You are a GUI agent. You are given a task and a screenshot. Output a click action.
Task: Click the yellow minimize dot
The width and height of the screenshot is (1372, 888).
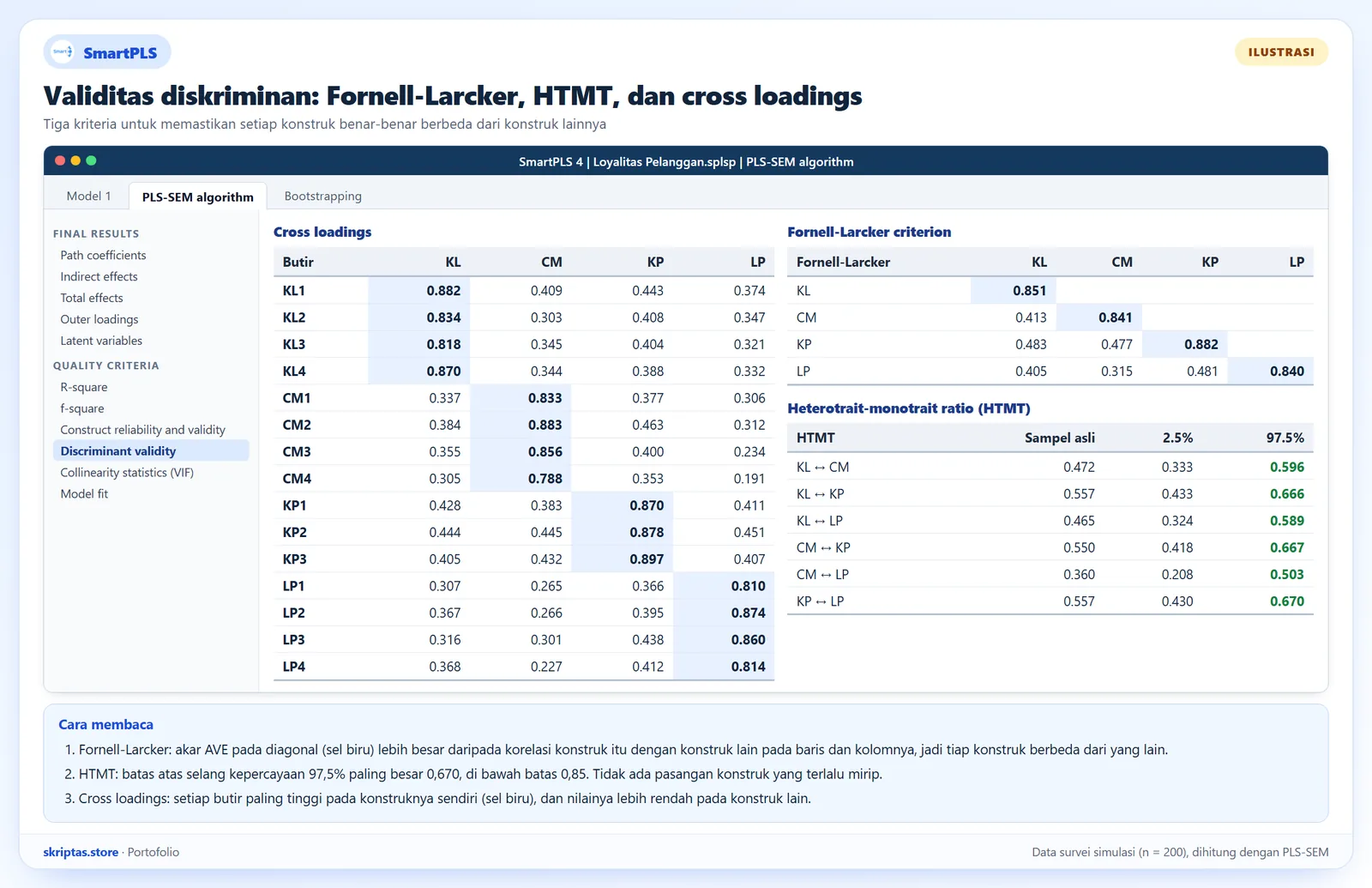pos(75,160)
